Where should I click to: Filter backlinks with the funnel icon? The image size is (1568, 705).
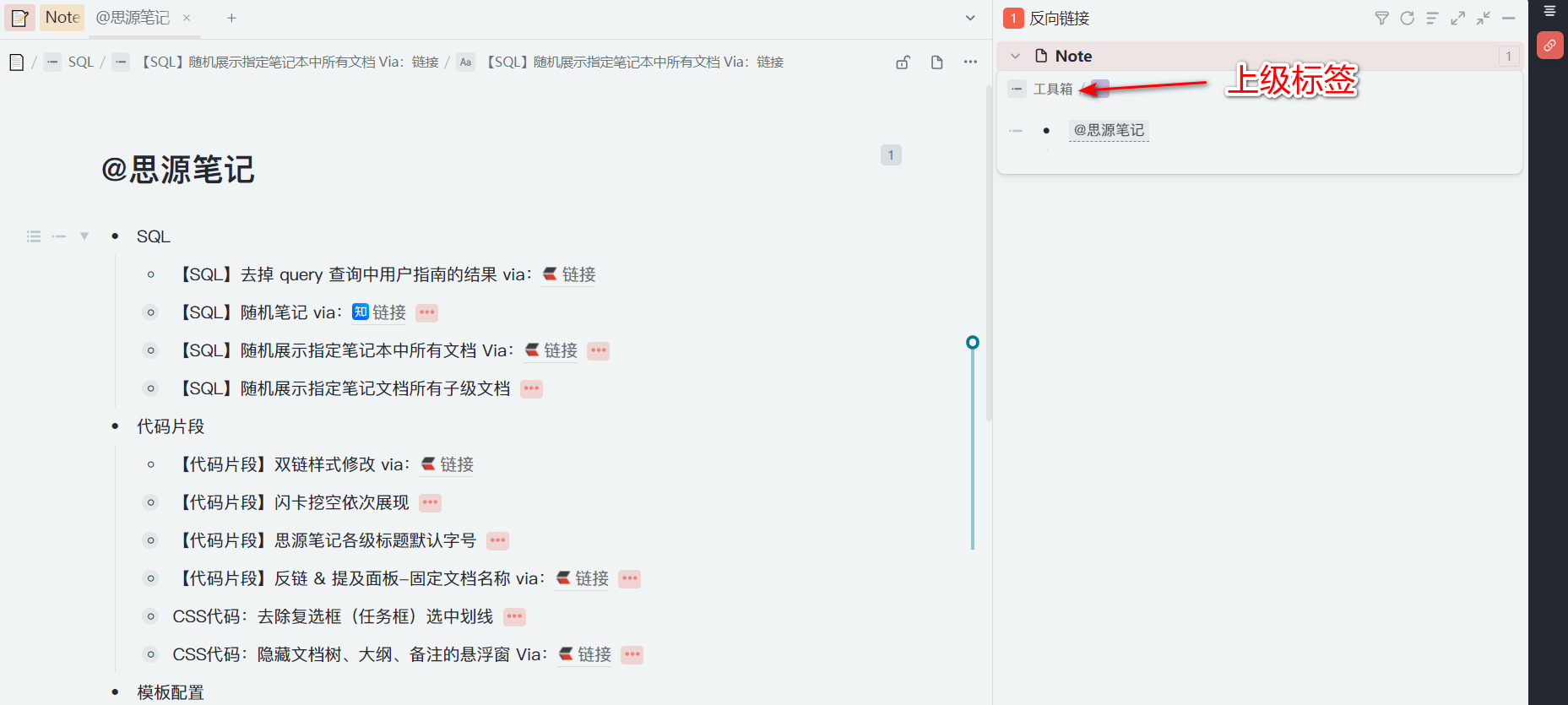[1382, 19]
